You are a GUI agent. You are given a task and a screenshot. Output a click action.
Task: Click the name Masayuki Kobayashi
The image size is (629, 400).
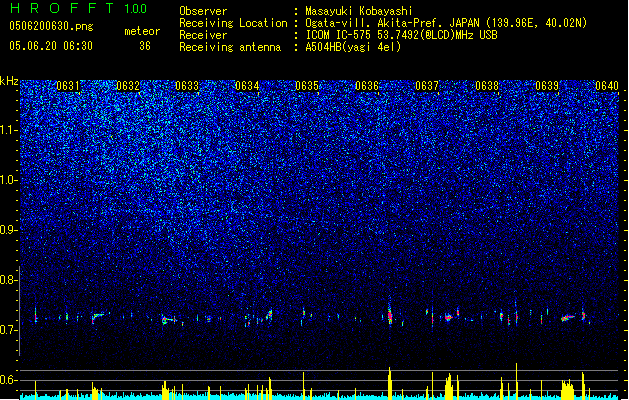tap(359, 11)
